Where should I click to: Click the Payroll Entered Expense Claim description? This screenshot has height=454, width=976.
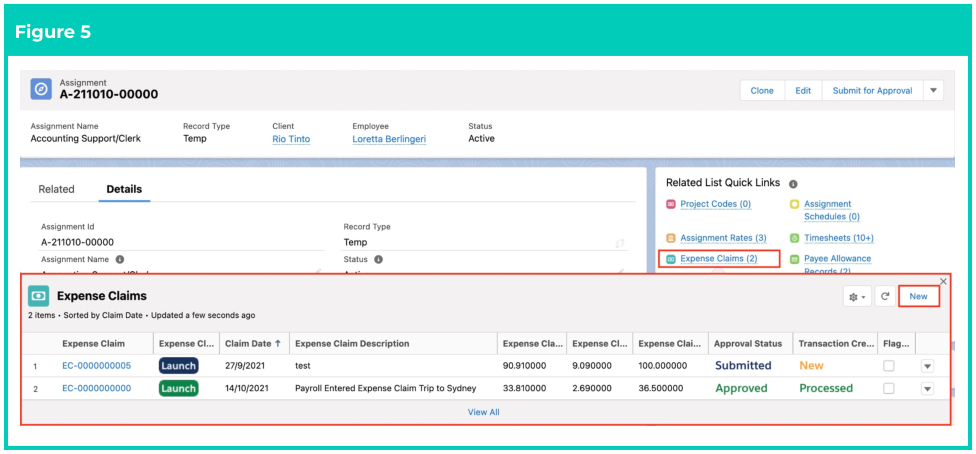(385, 388)
